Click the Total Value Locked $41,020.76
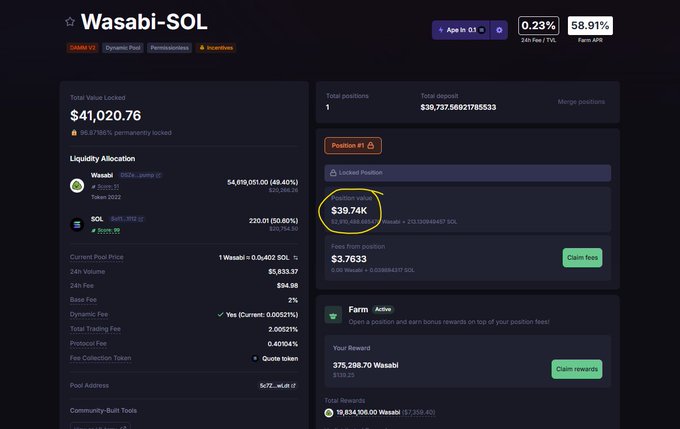Screen dimensions: 680x429 (x=105, y=115)
